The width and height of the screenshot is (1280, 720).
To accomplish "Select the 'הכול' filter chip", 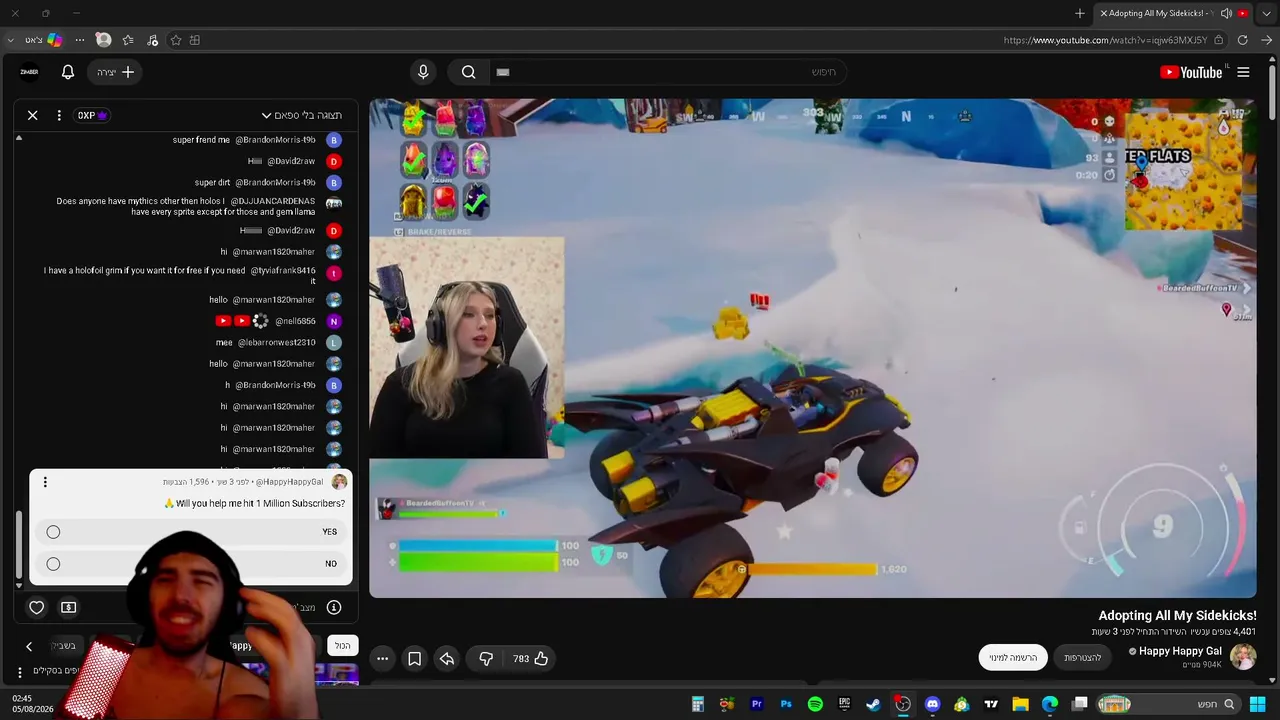I will click(342, 646).
